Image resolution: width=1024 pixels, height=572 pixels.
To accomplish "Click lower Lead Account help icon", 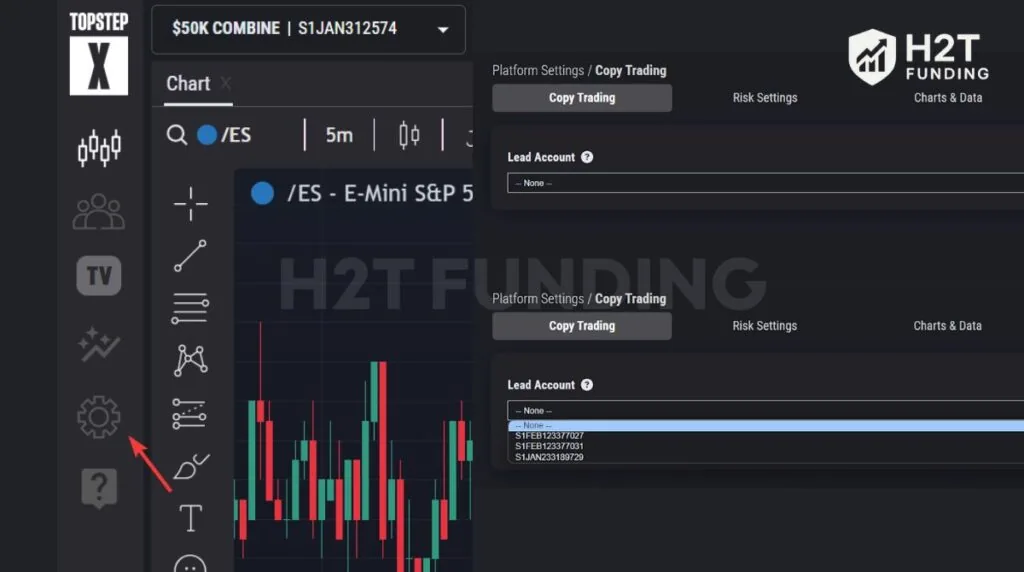I will click(x=587, y=385).
